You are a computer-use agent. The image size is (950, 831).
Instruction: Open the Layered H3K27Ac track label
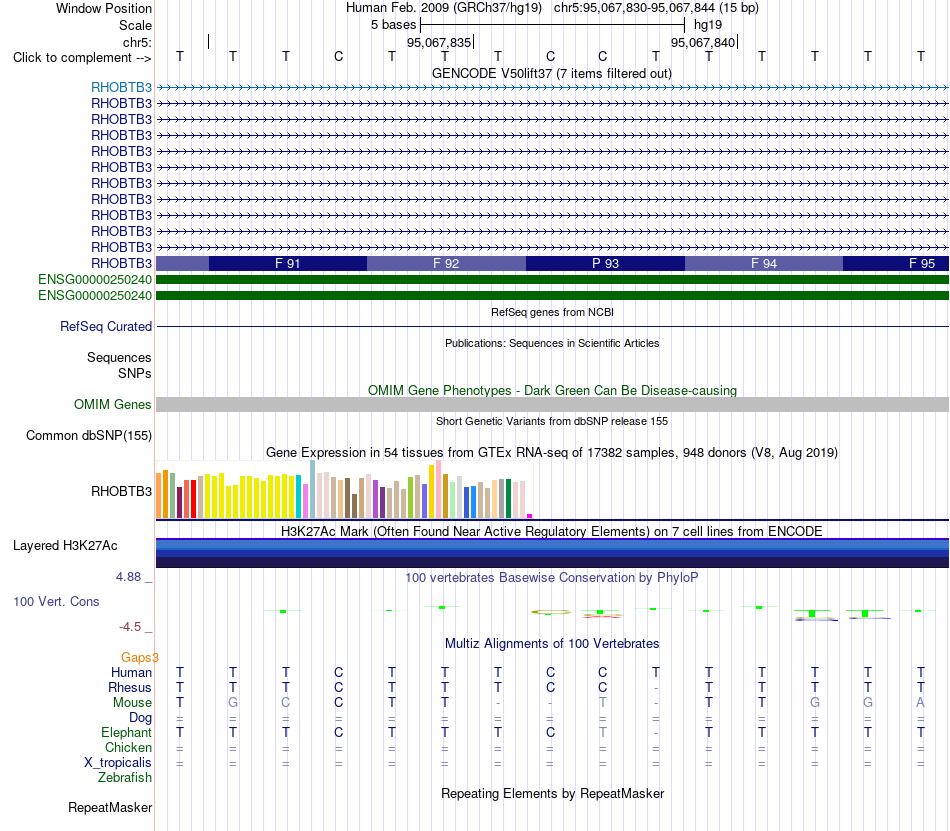(65, 546)
